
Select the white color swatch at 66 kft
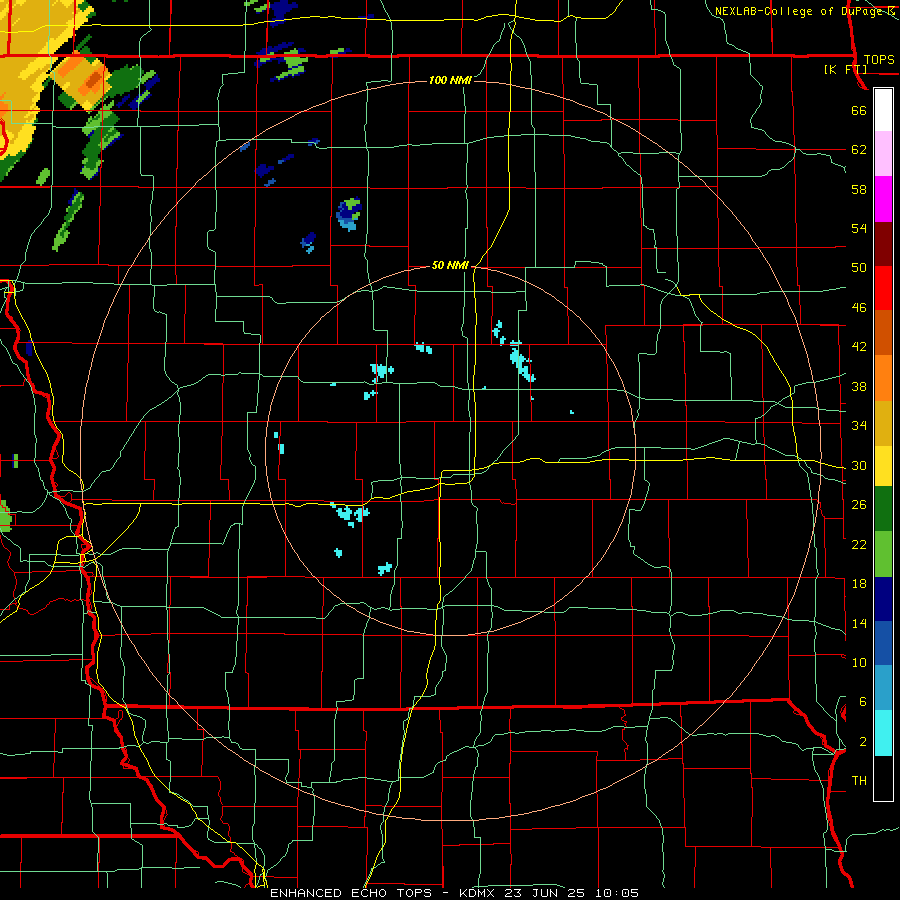pyautogui.click(x=883, y=110)
